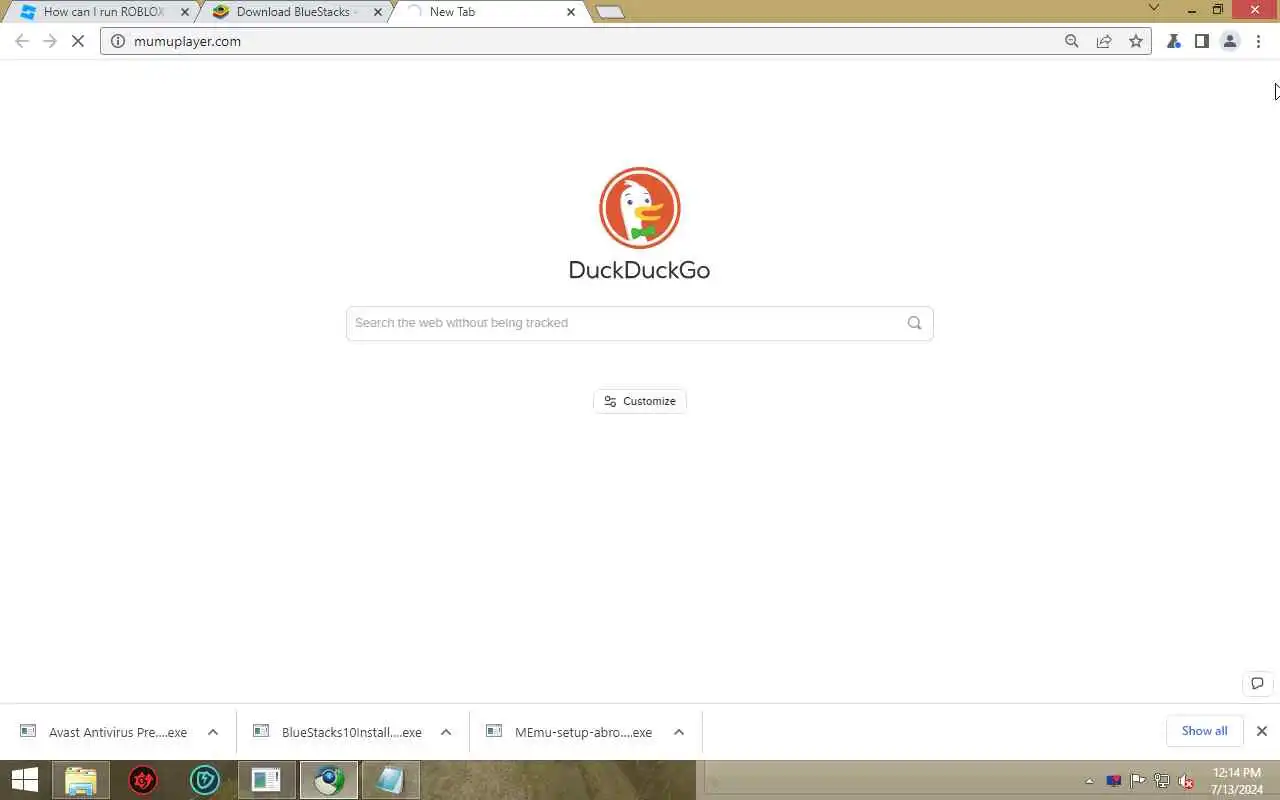The image size is (1280, 800).
Task: Open the Windows Start menu
Action: (25, 780)
